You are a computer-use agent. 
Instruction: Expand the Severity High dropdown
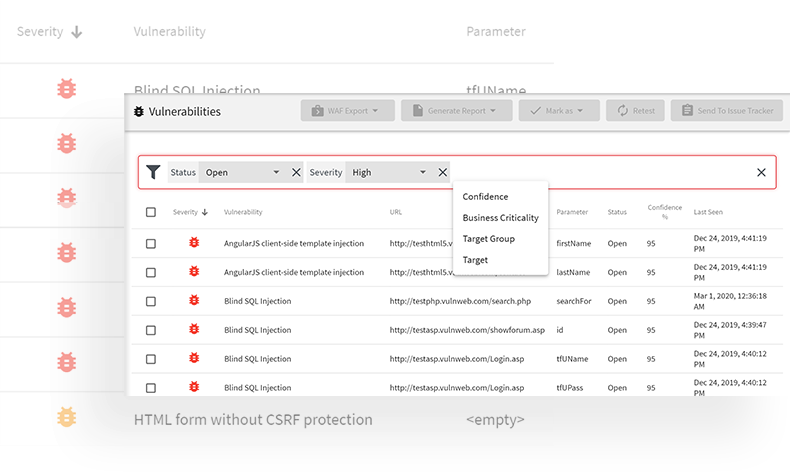(x=389, y=172)
